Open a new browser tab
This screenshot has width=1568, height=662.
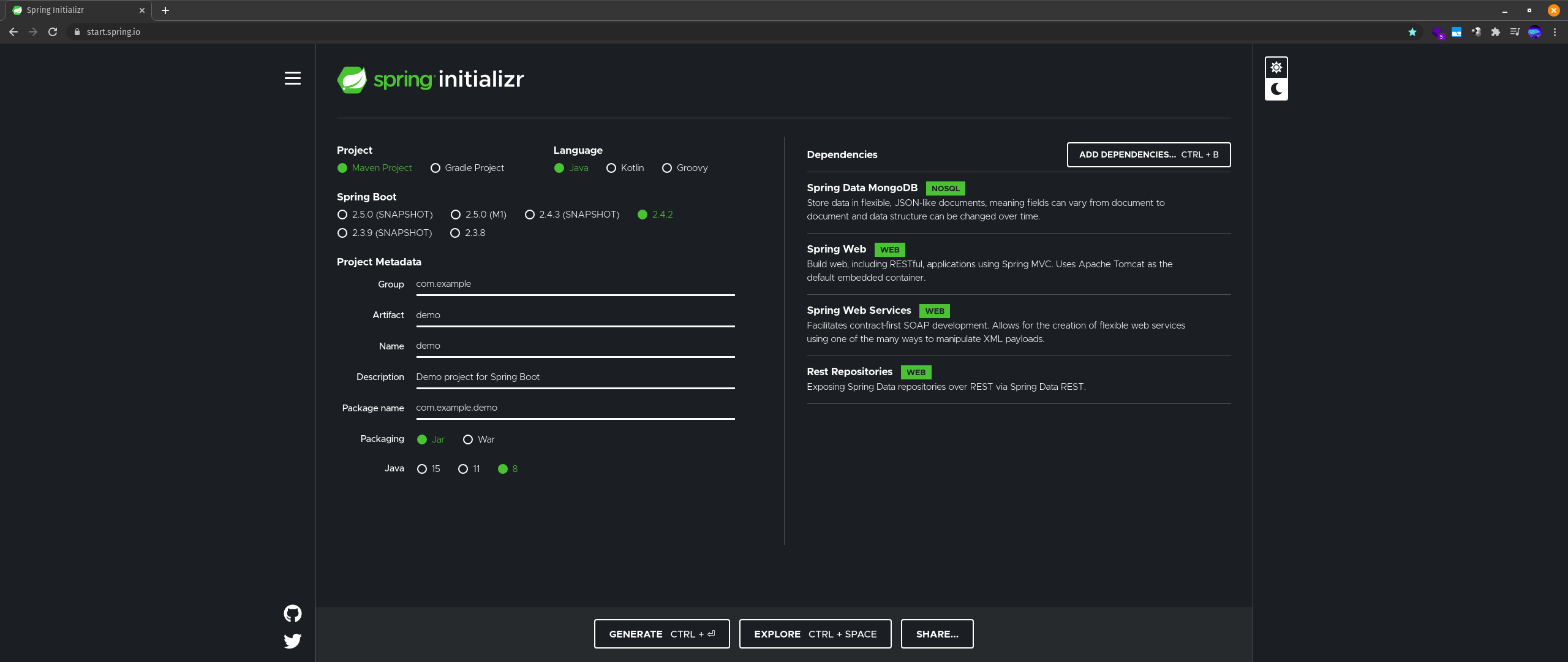(165, 10)
